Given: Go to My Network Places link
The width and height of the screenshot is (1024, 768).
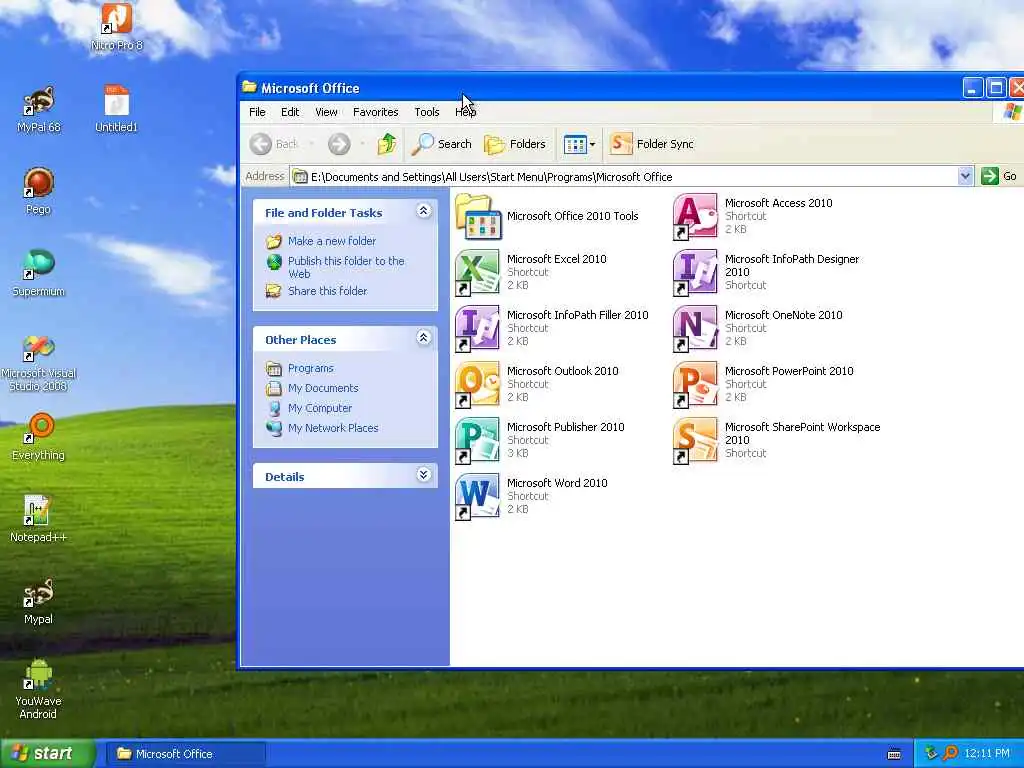Looking at the screenshot, I should pos(333,428).
